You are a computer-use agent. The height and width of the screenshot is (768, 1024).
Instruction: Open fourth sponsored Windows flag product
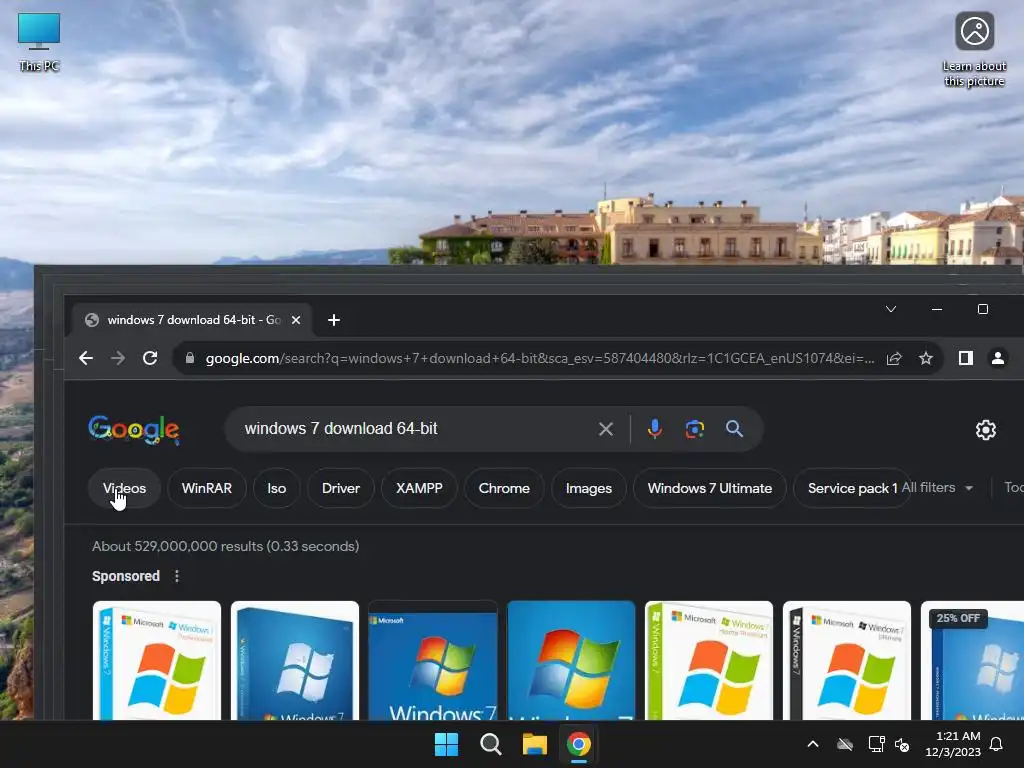click(571, 660)
